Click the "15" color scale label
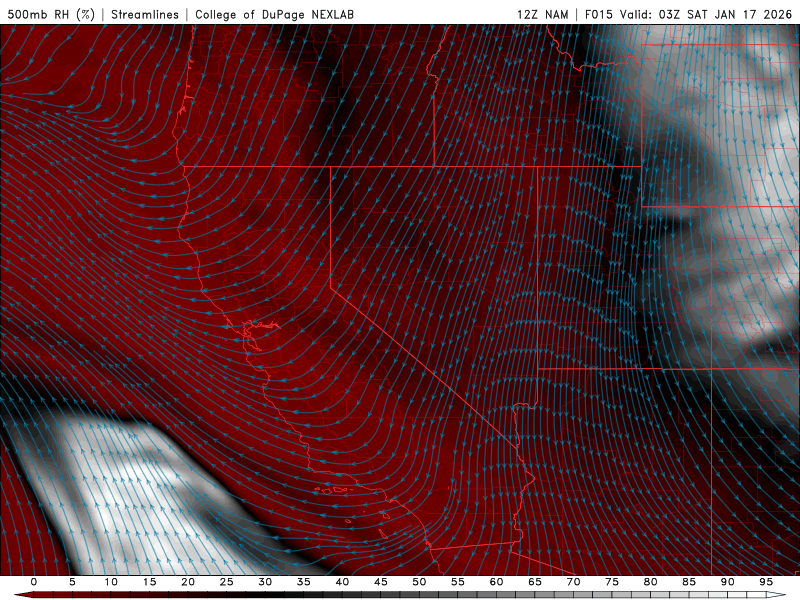 coord(149,582)
